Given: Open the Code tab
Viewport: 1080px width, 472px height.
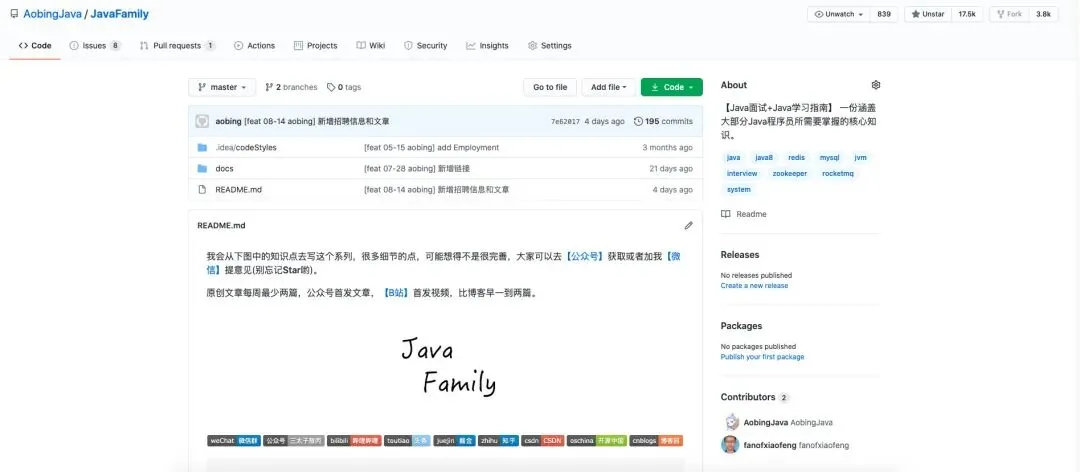Looking at the screenshot, I should (35, 45).
